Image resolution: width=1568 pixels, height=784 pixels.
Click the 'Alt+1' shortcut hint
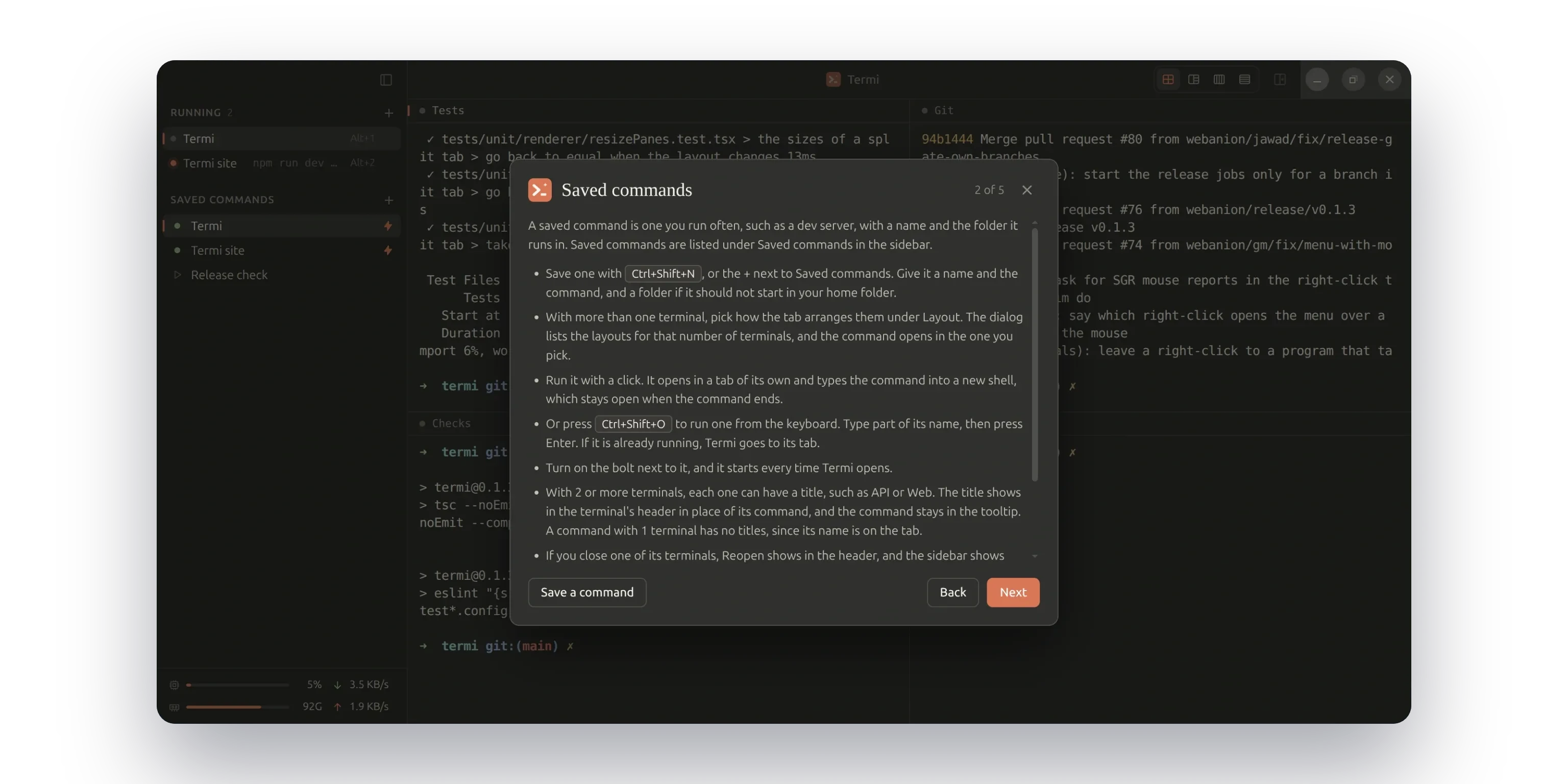[x=362, y=139]
